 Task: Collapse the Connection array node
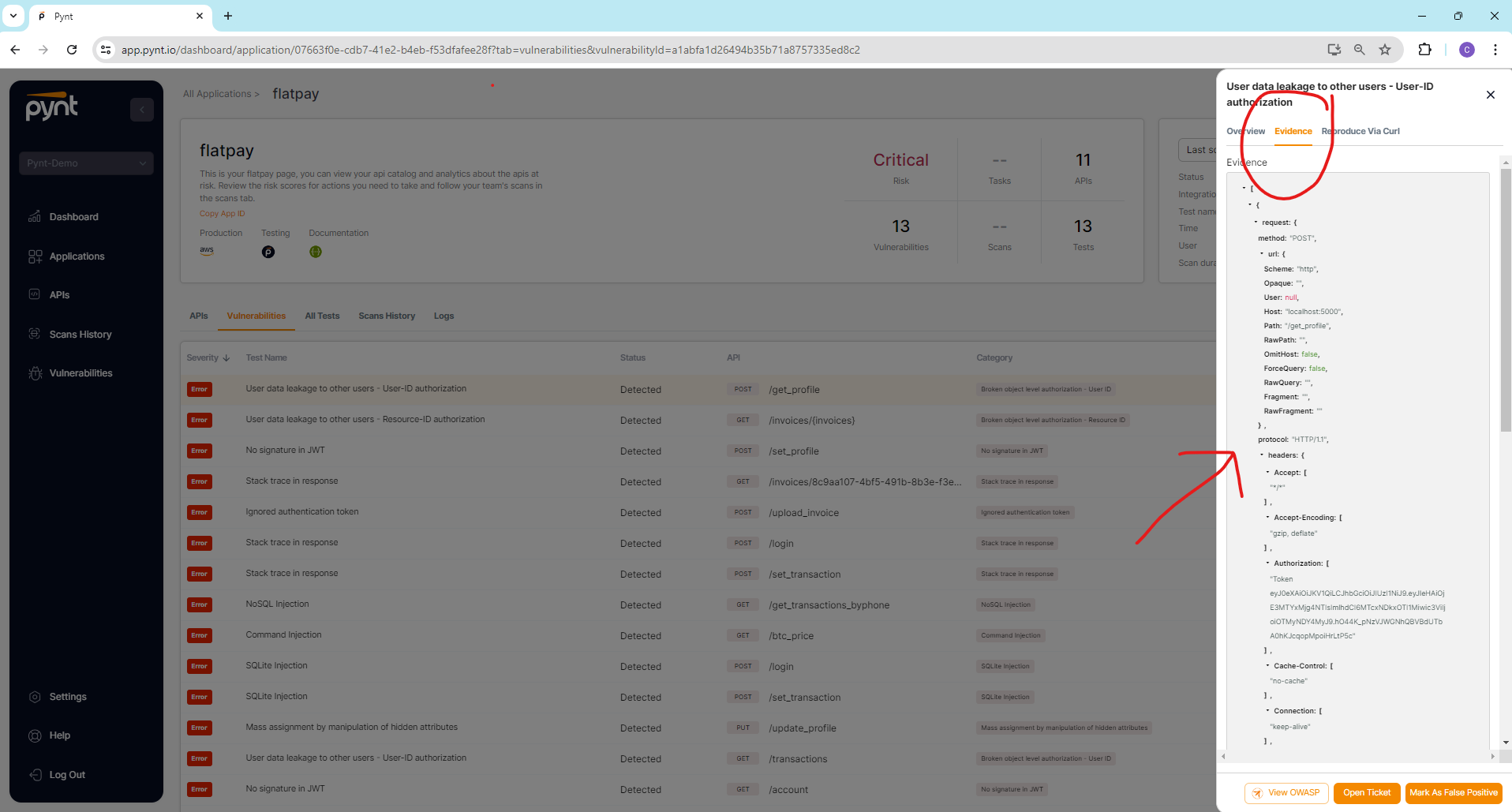(1267, 710)
